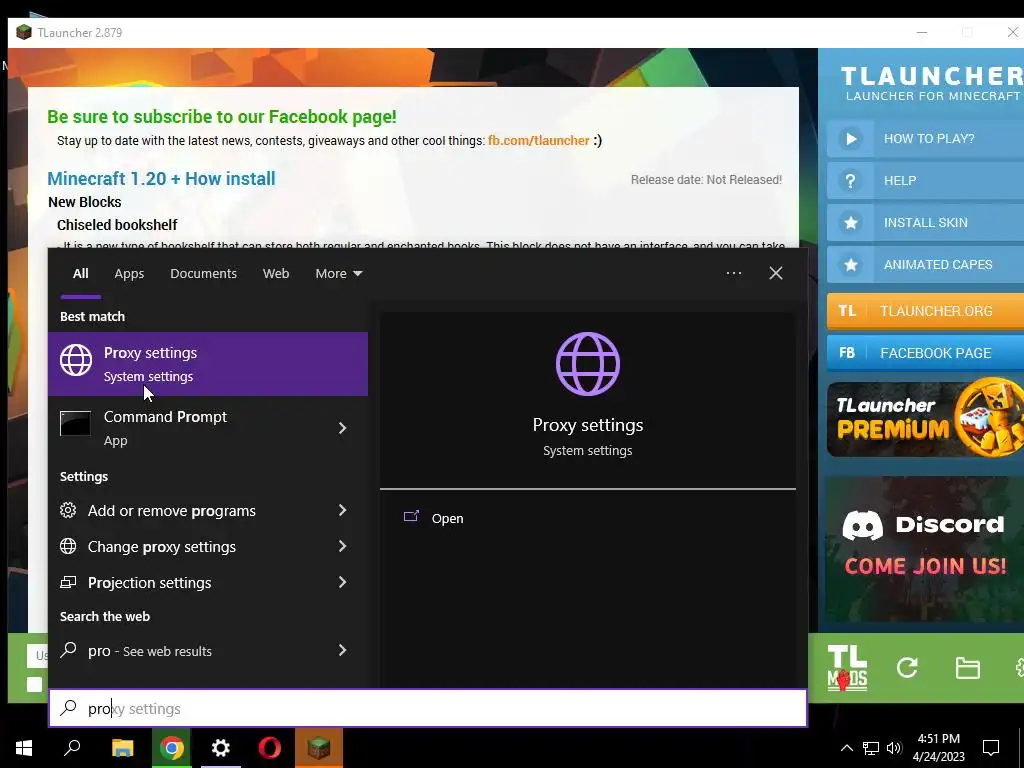
Task: Select Change proxy settings entry
Action: tap(187, 546)
